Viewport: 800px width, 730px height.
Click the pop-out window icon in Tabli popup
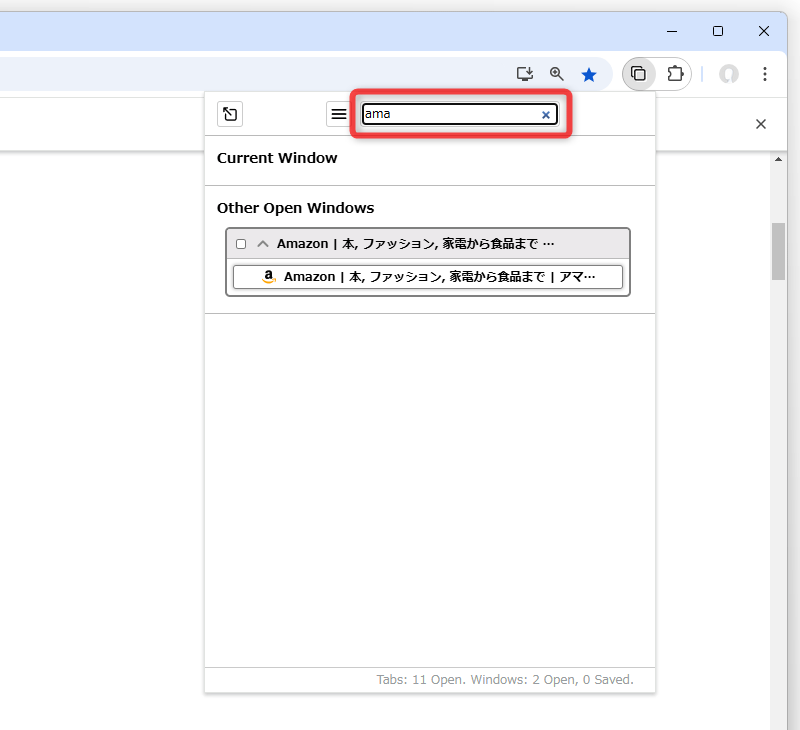(230, 114)
